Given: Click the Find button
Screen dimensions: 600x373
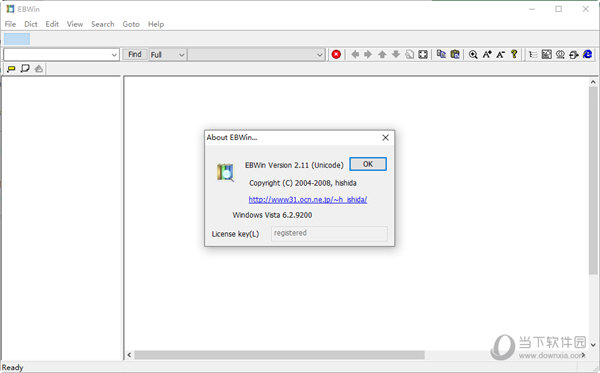Looking at the screenshot, I should tap(135, 54).
